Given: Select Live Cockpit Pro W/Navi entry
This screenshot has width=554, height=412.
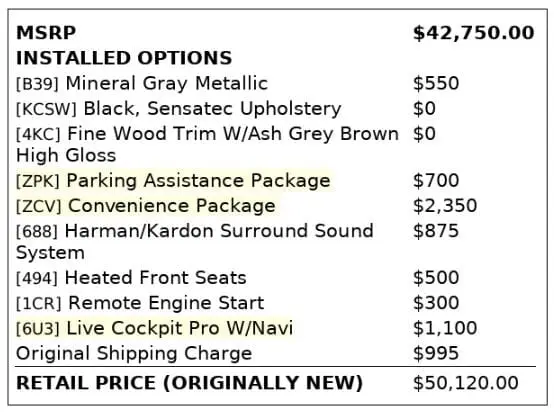Looking at the screenshot, I should point(154,328).
